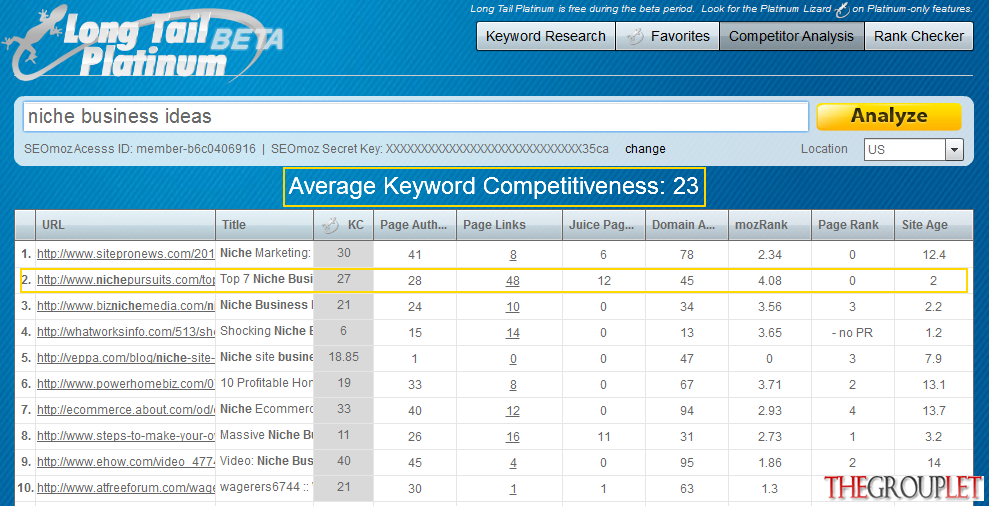Click Site Age value 13.7
The width and height of the screenshot is (989, 506).
point(933,411)
